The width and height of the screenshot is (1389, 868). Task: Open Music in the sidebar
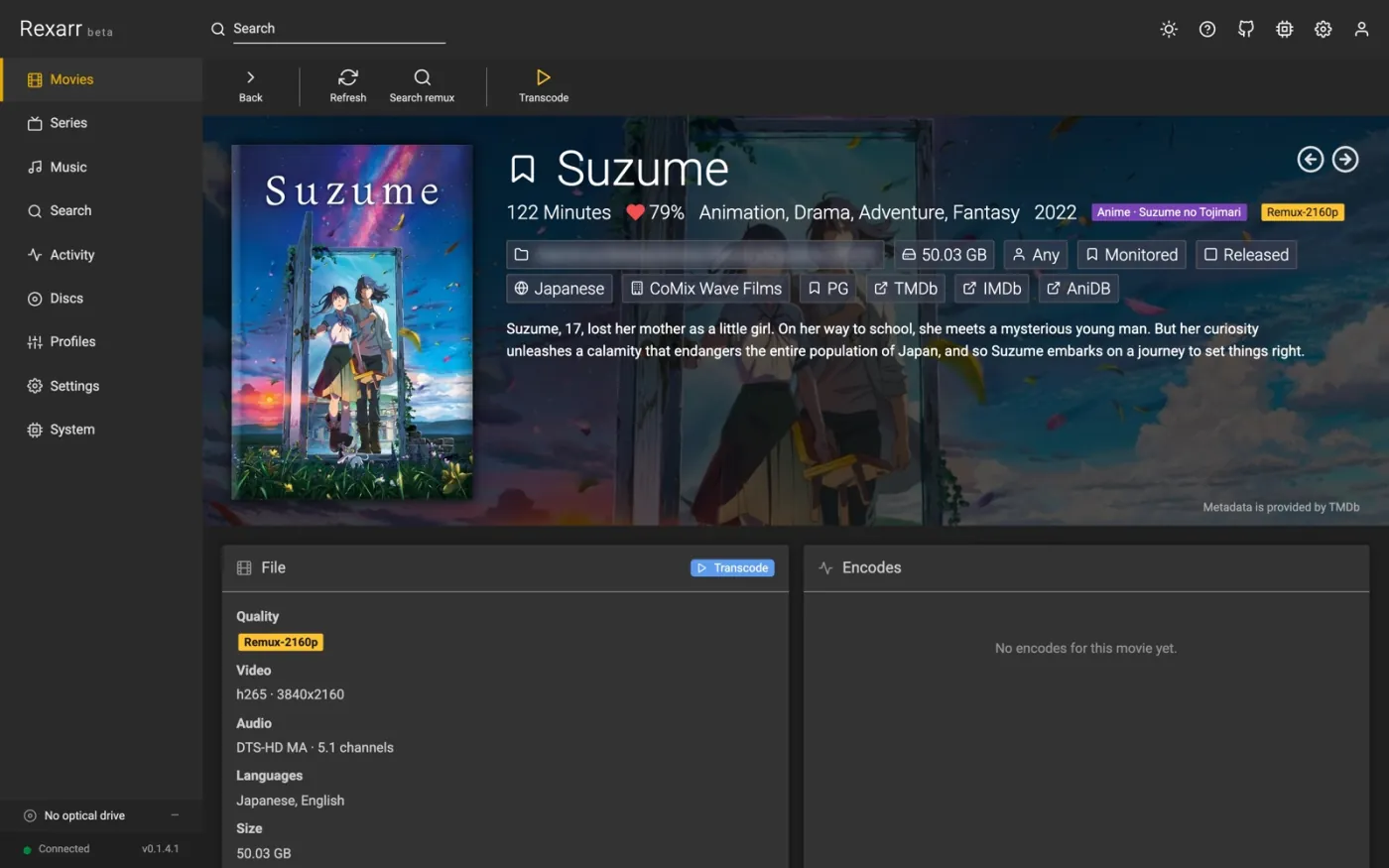pyautogui.click(x=101, y=167)
